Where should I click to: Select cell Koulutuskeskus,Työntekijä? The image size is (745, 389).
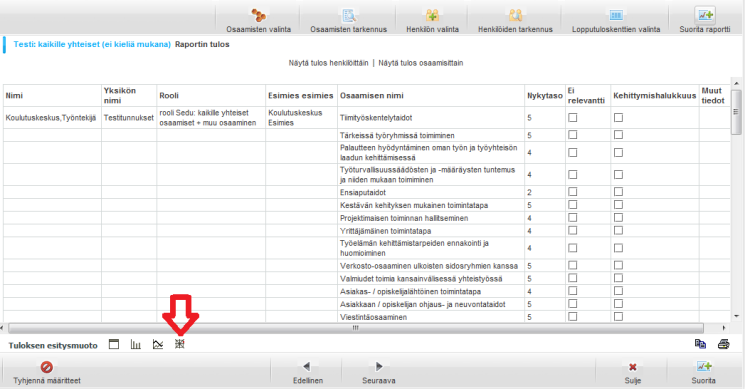pyautogui.click(x=51, y=118)
